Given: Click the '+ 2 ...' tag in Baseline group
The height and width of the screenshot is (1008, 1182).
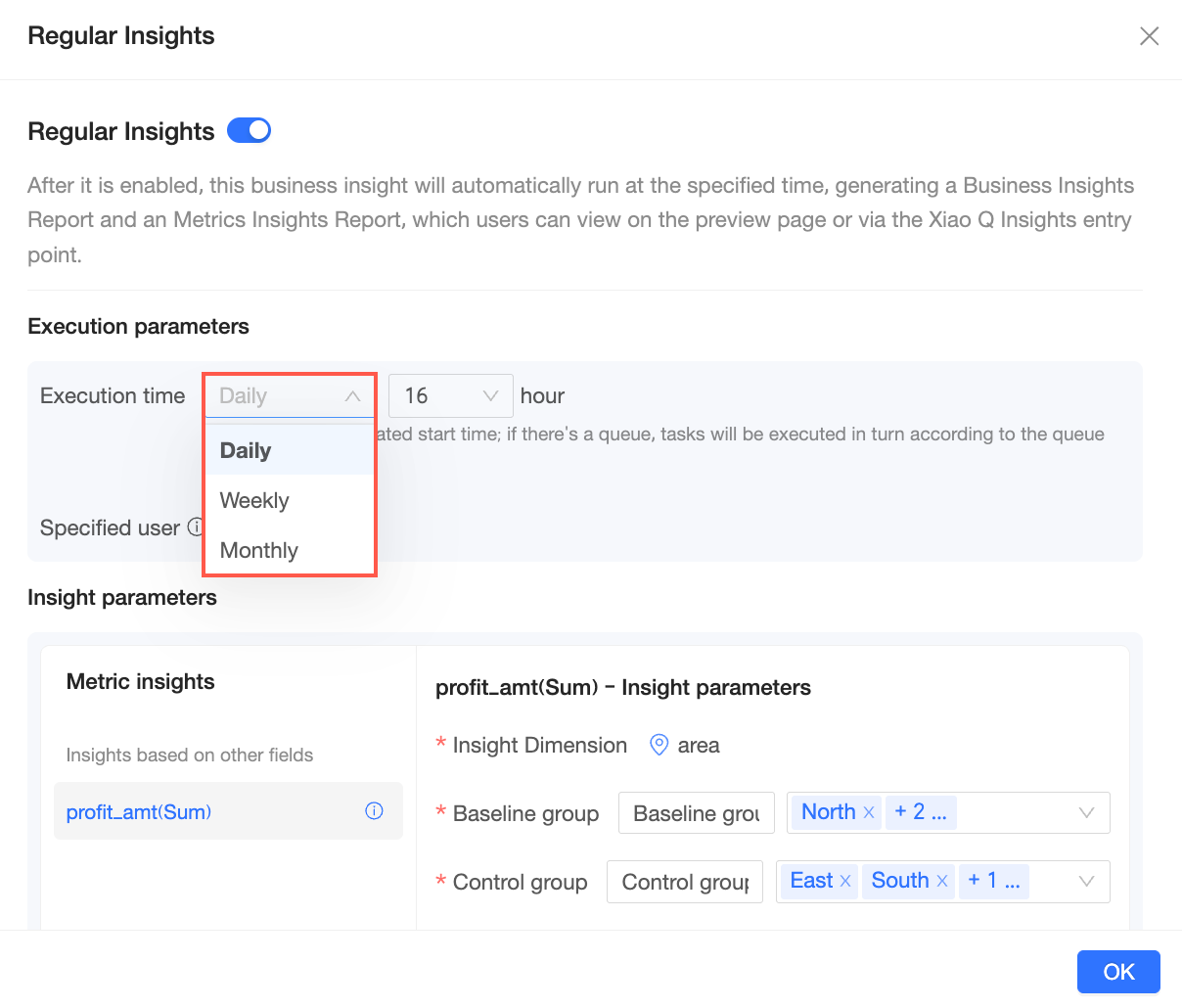Looking at the screenshot, I should pos(920,812).
